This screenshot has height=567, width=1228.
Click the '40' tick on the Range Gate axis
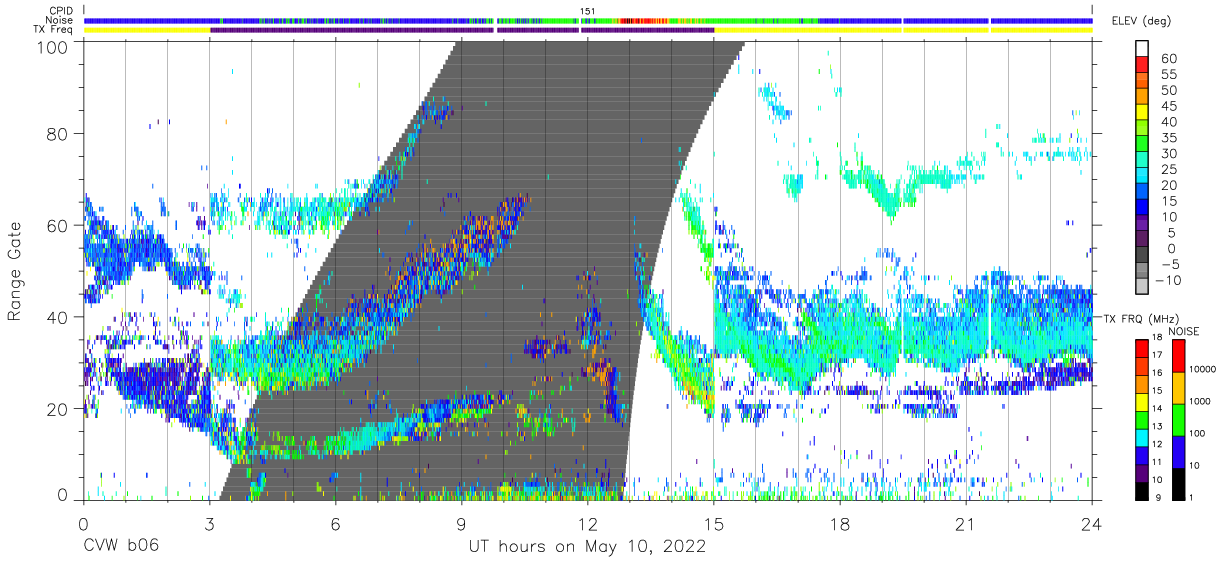[x=59, y=317]
